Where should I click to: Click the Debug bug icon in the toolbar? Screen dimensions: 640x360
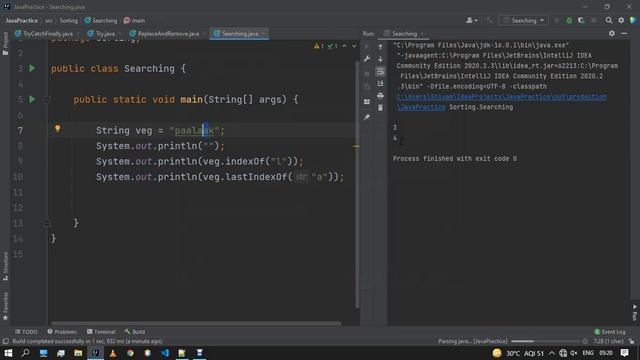[569, 20]
